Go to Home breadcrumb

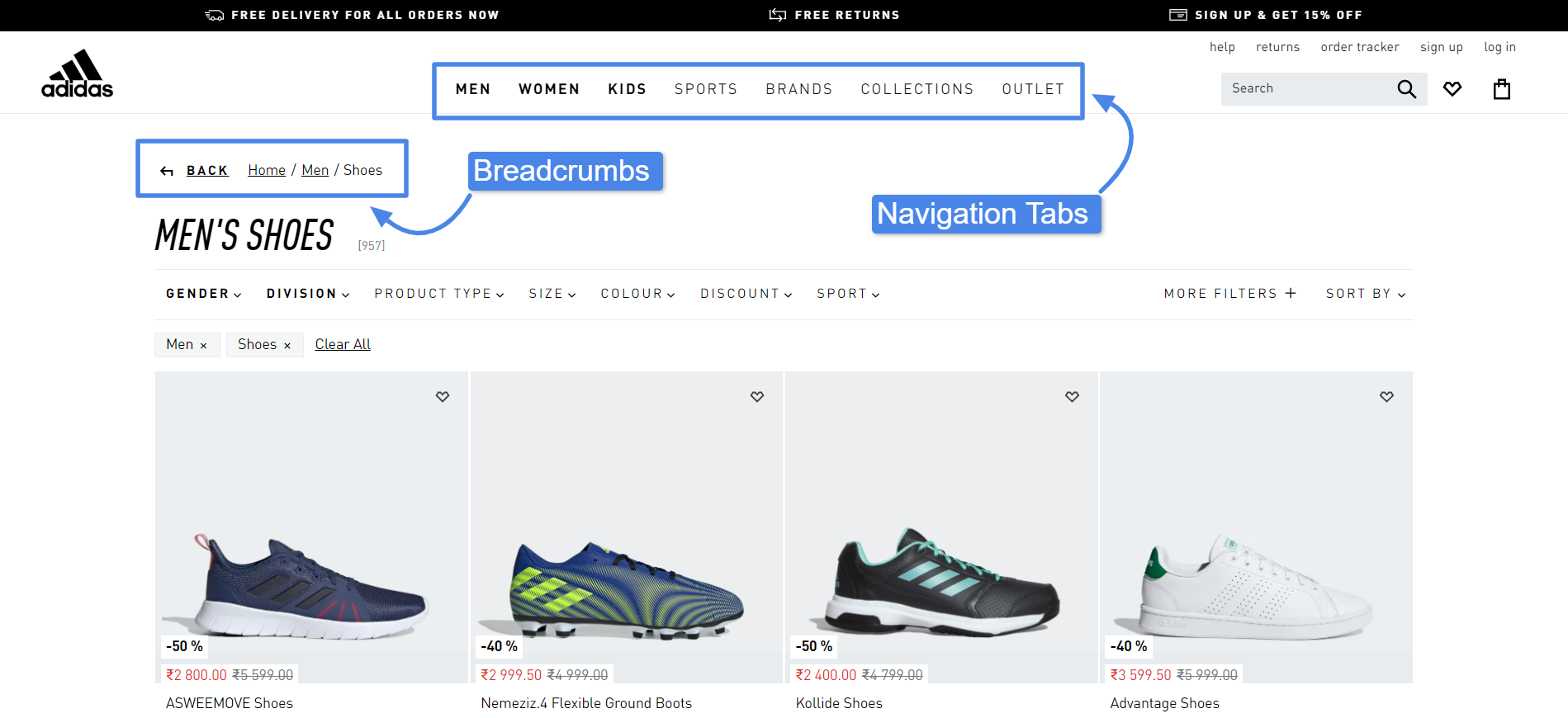[x=267, y=170]
